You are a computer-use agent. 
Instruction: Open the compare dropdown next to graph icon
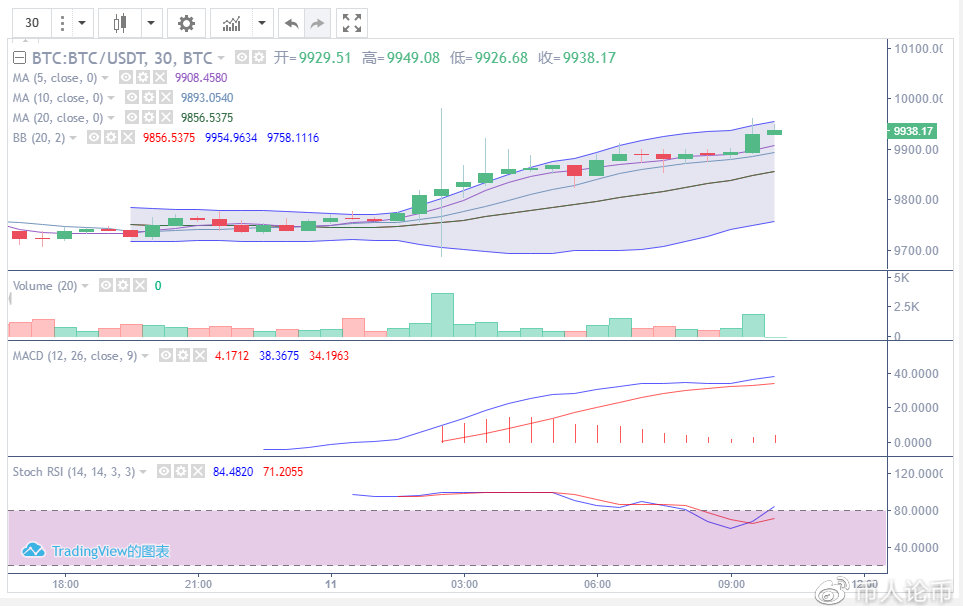tap(260, 22)
